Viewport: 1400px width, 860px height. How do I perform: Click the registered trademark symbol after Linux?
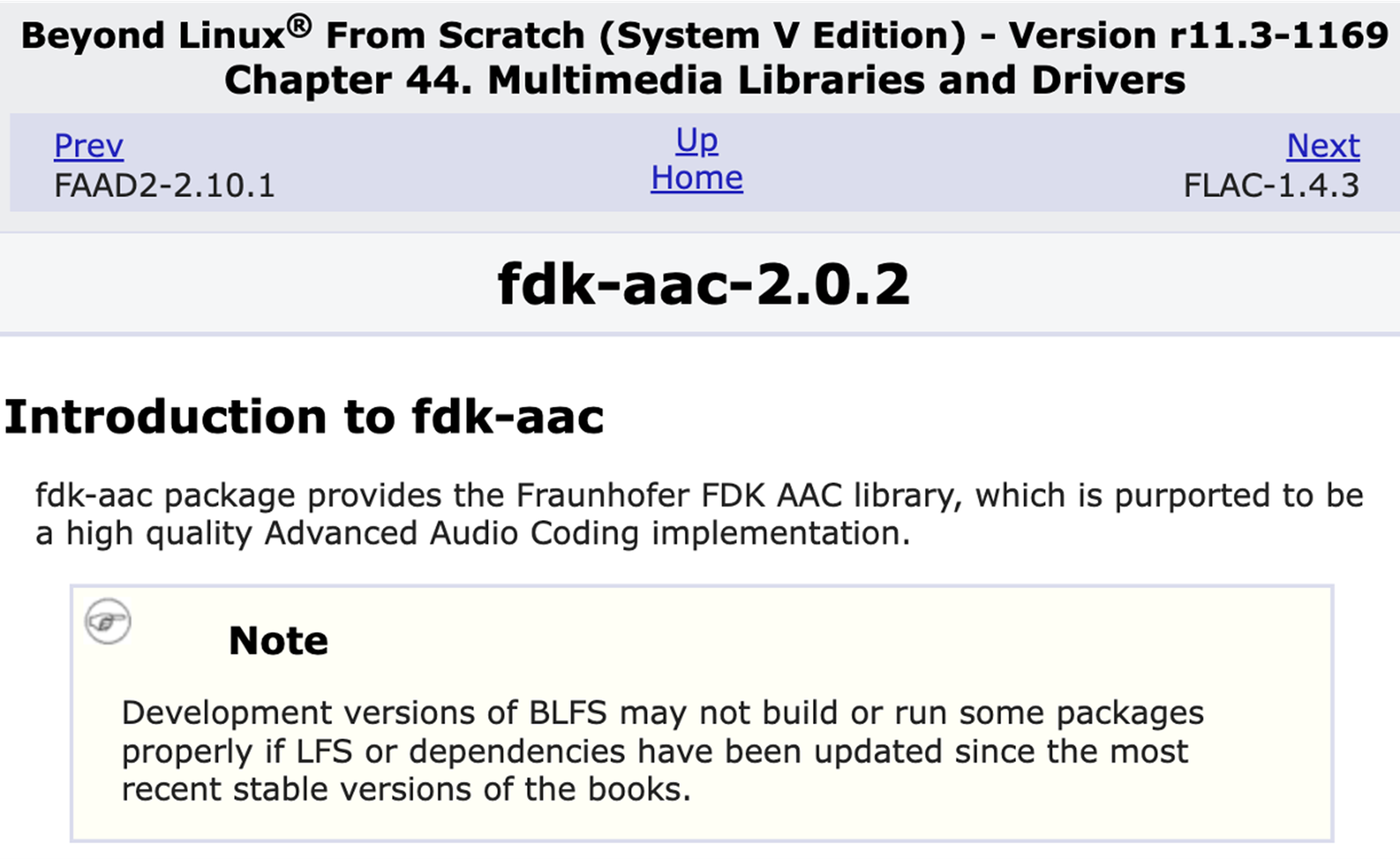[x=299, y=27]
